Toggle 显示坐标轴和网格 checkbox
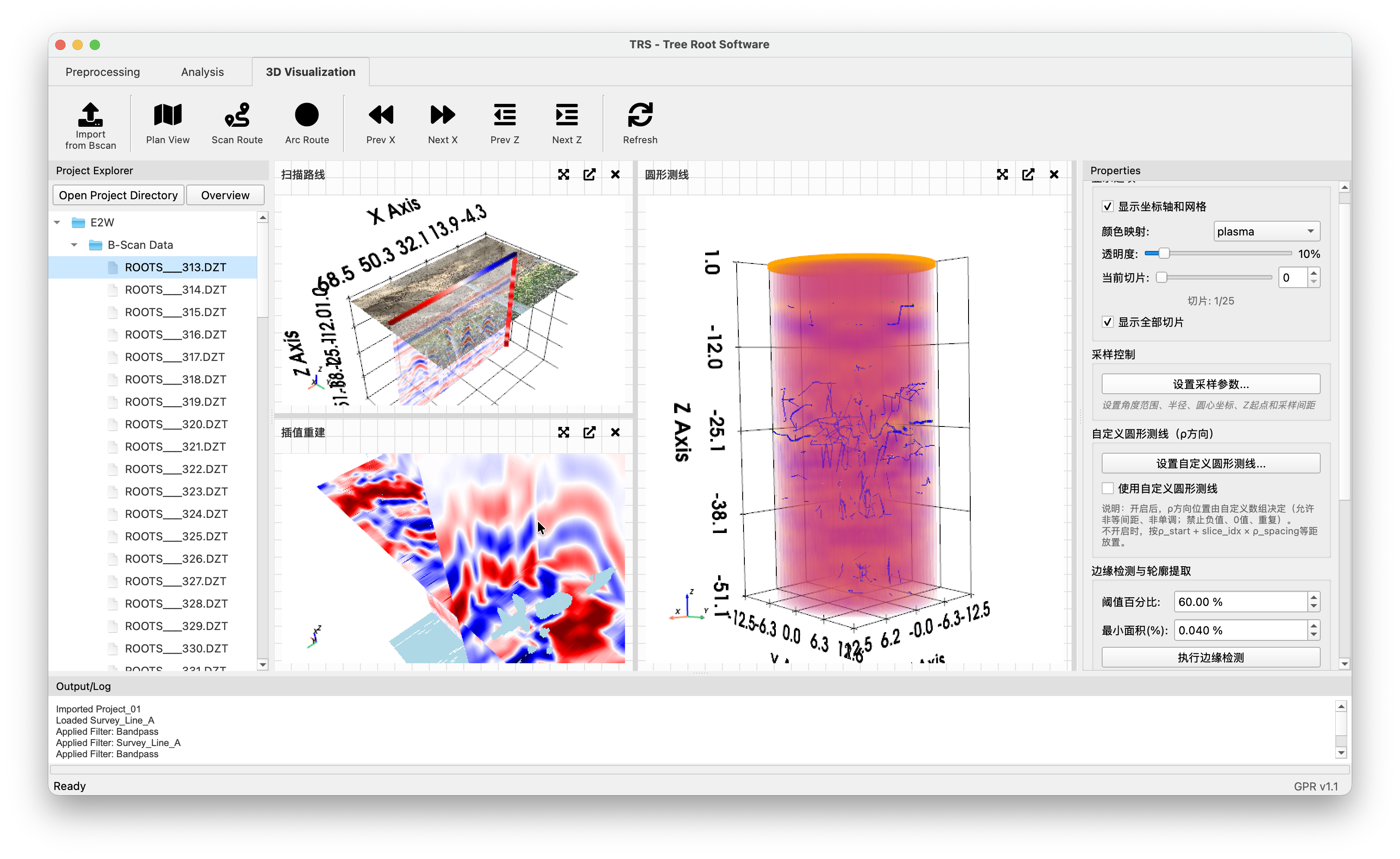1400x859 pixels. (1107, 207)
